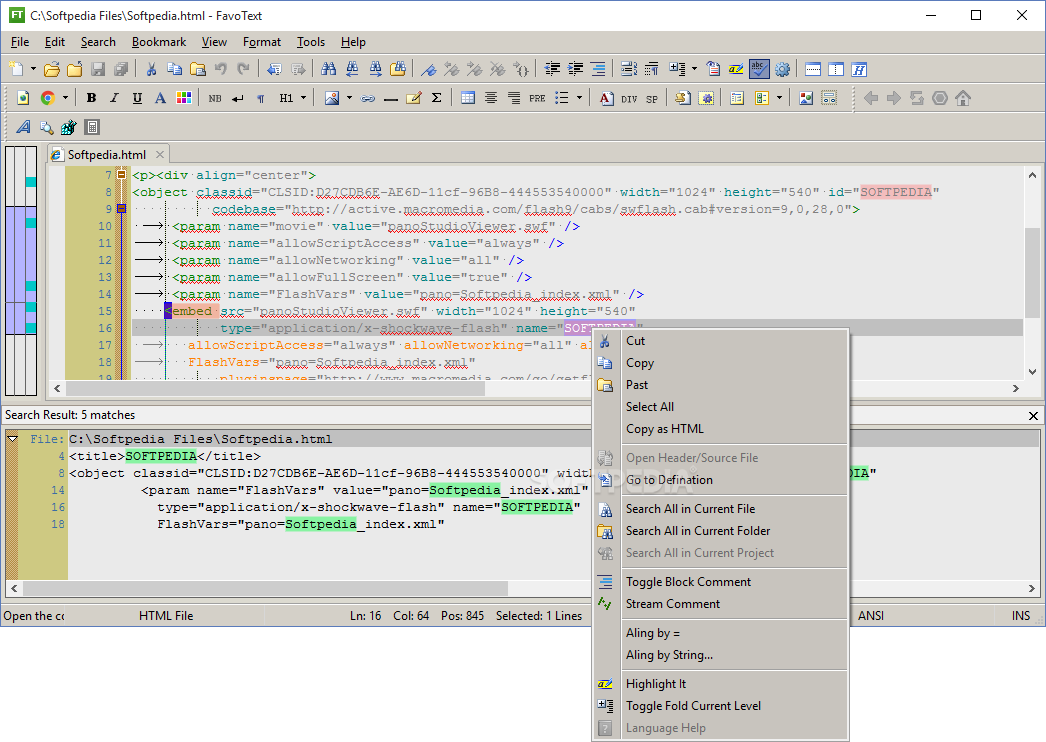
Task: Toggle vertical split window icon
Action: pos(836,69)
